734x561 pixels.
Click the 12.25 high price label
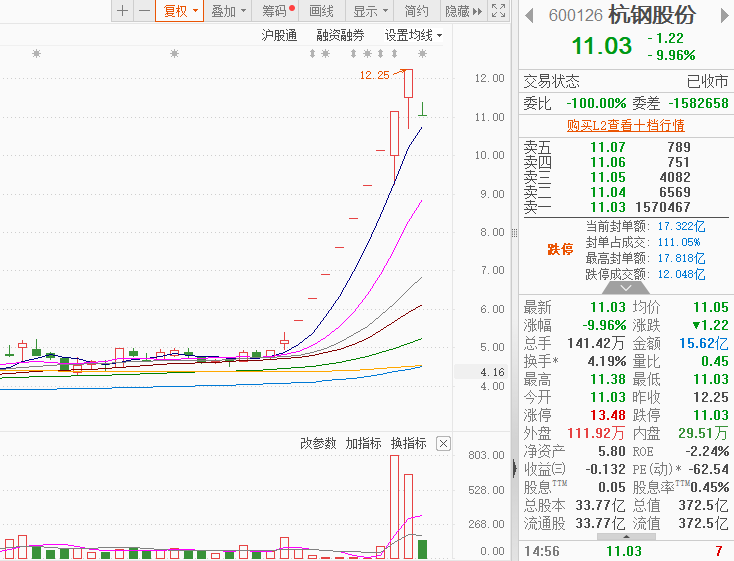click(x=374, y=75)
